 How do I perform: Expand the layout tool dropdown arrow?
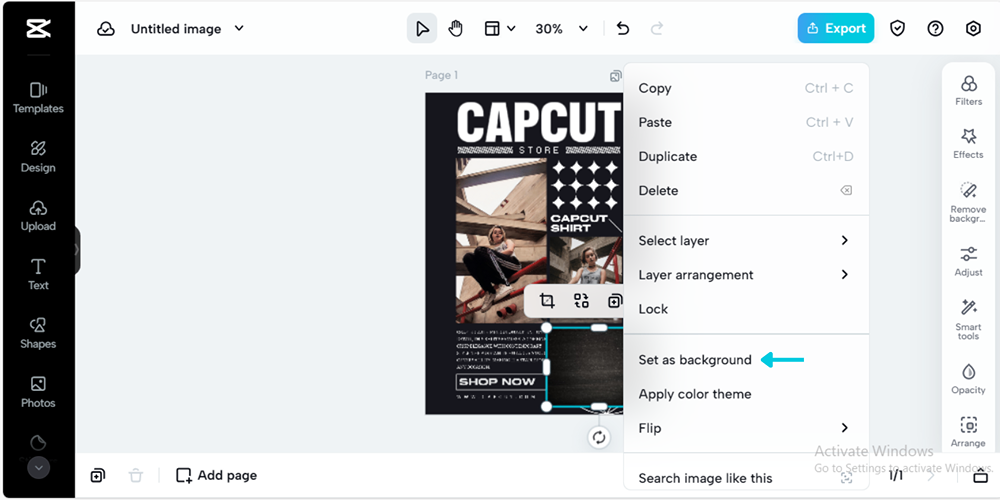tap(511, 29)
